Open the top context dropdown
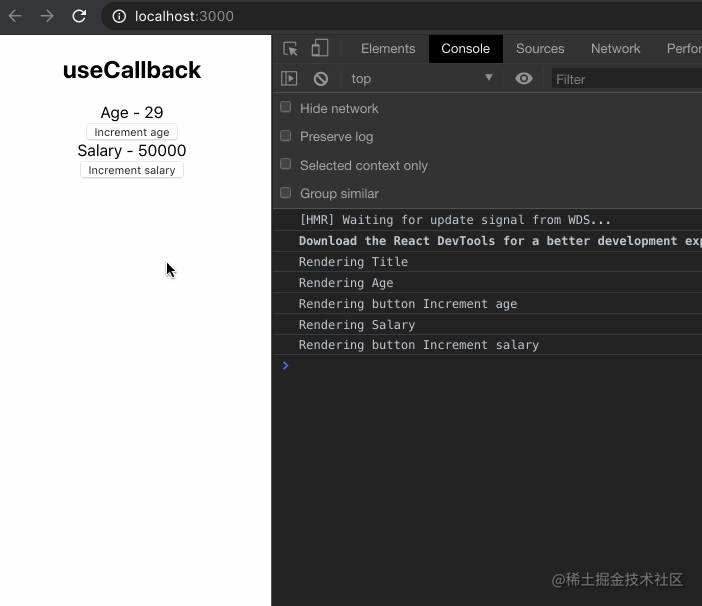This screenshot has width=702, height=606. point(421,79)
